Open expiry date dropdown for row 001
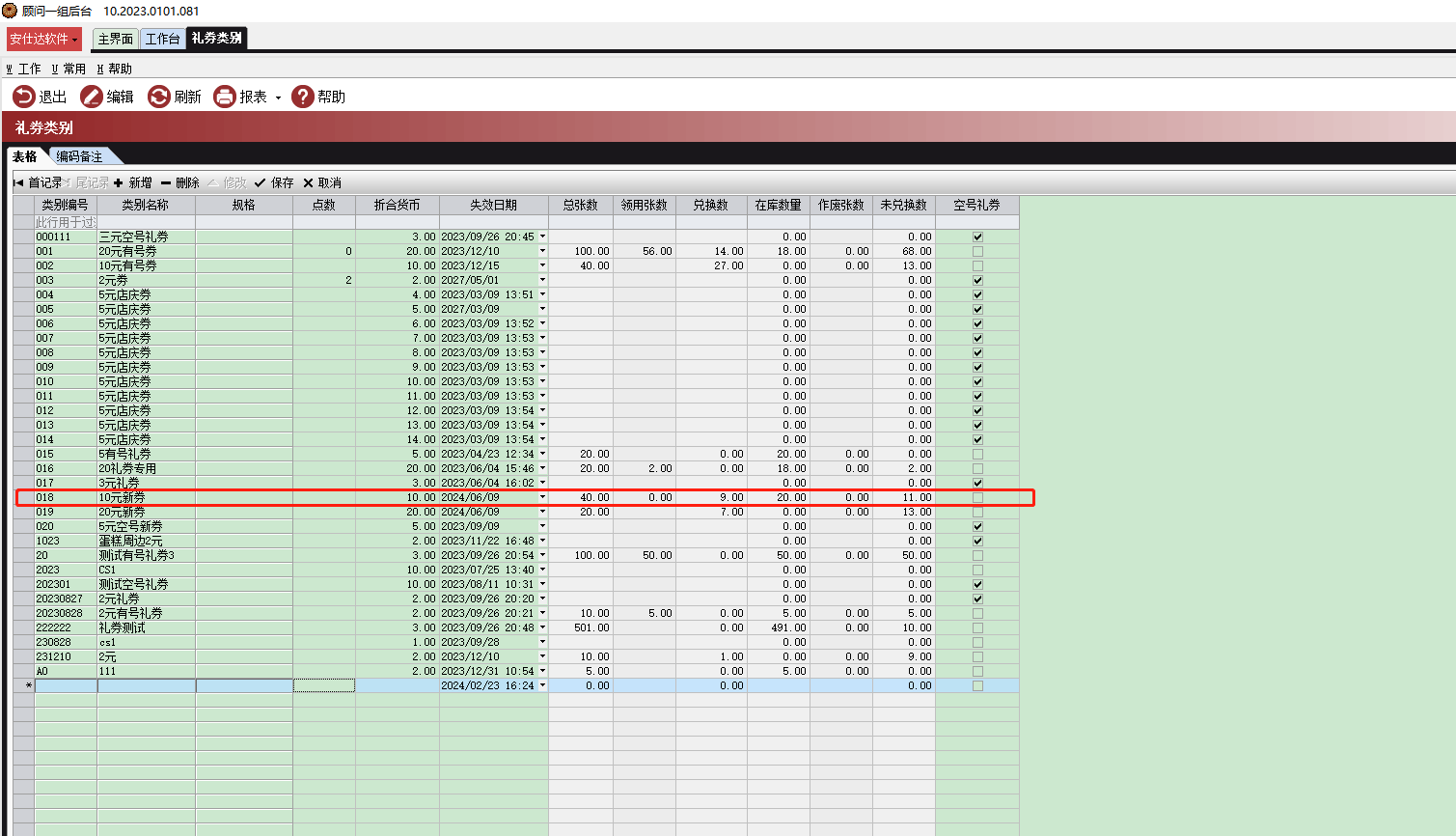1456x836 pixels. coord(542,251)
